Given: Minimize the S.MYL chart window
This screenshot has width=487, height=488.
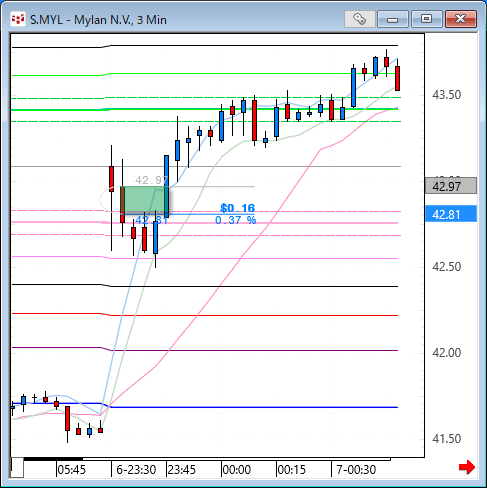Looking at the screenshot, I should click(x=393, y=19).
